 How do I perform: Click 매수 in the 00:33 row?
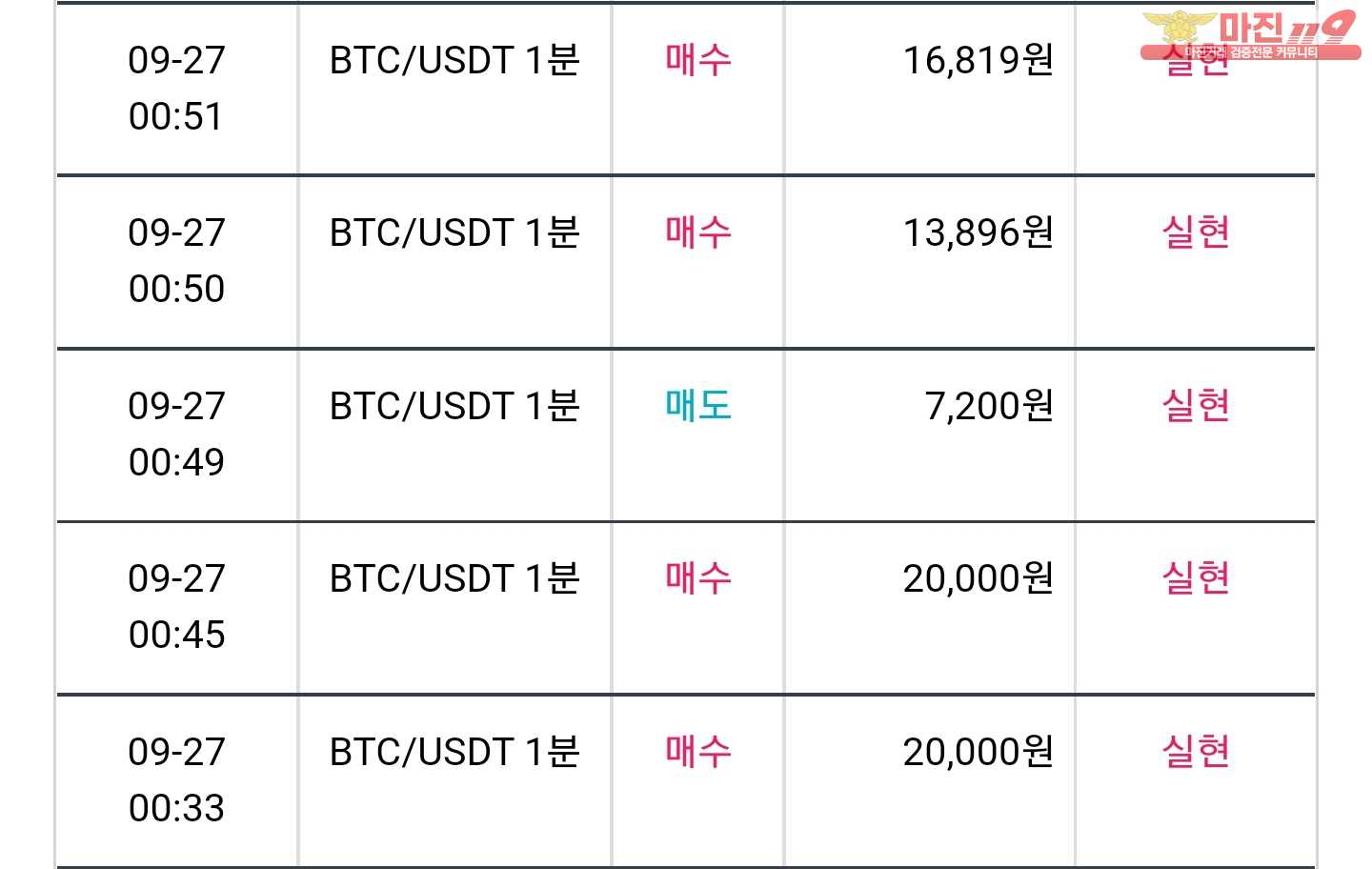click(698, 752)
